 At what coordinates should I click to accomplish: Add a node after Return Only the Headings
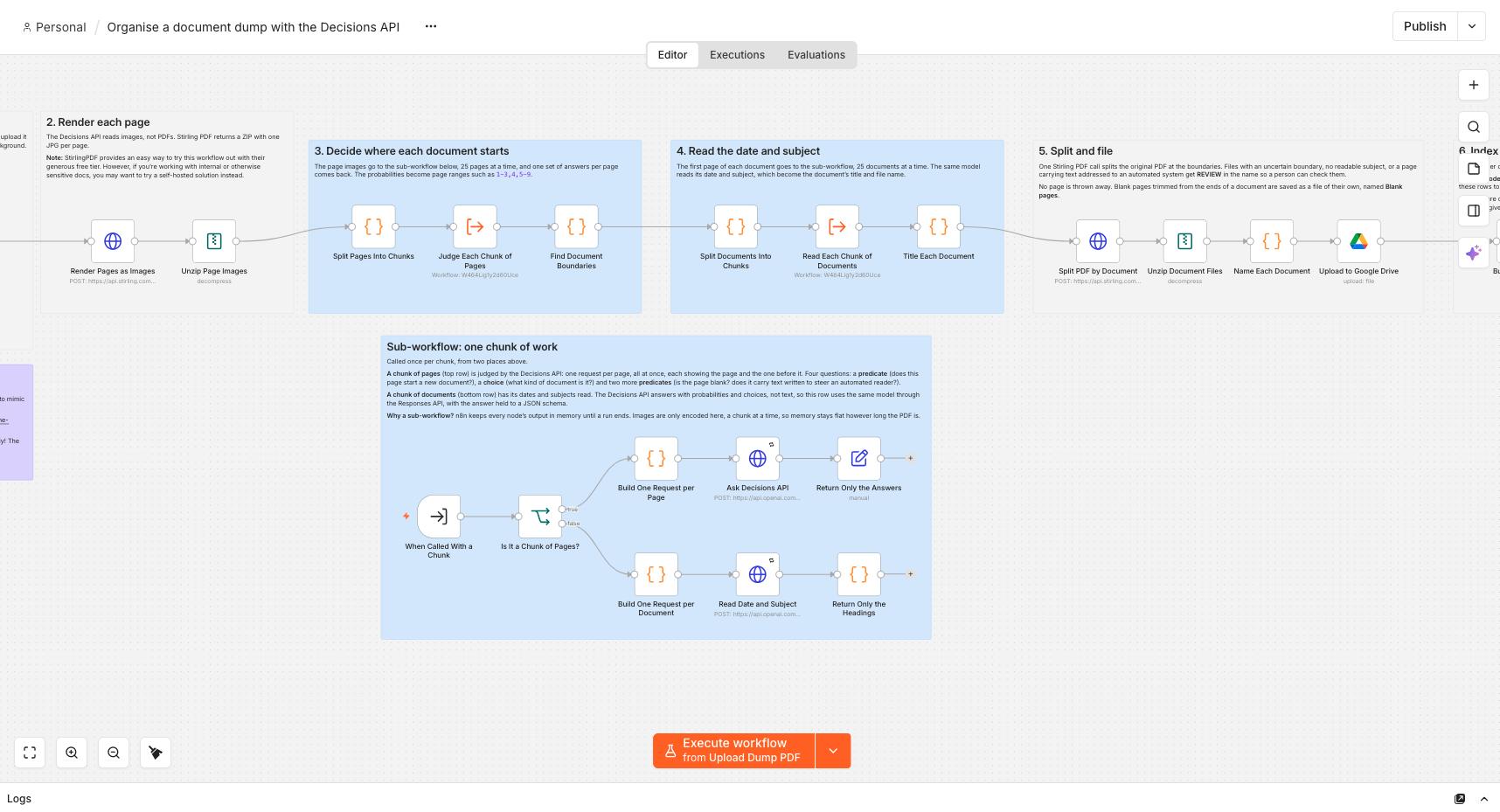910,574
